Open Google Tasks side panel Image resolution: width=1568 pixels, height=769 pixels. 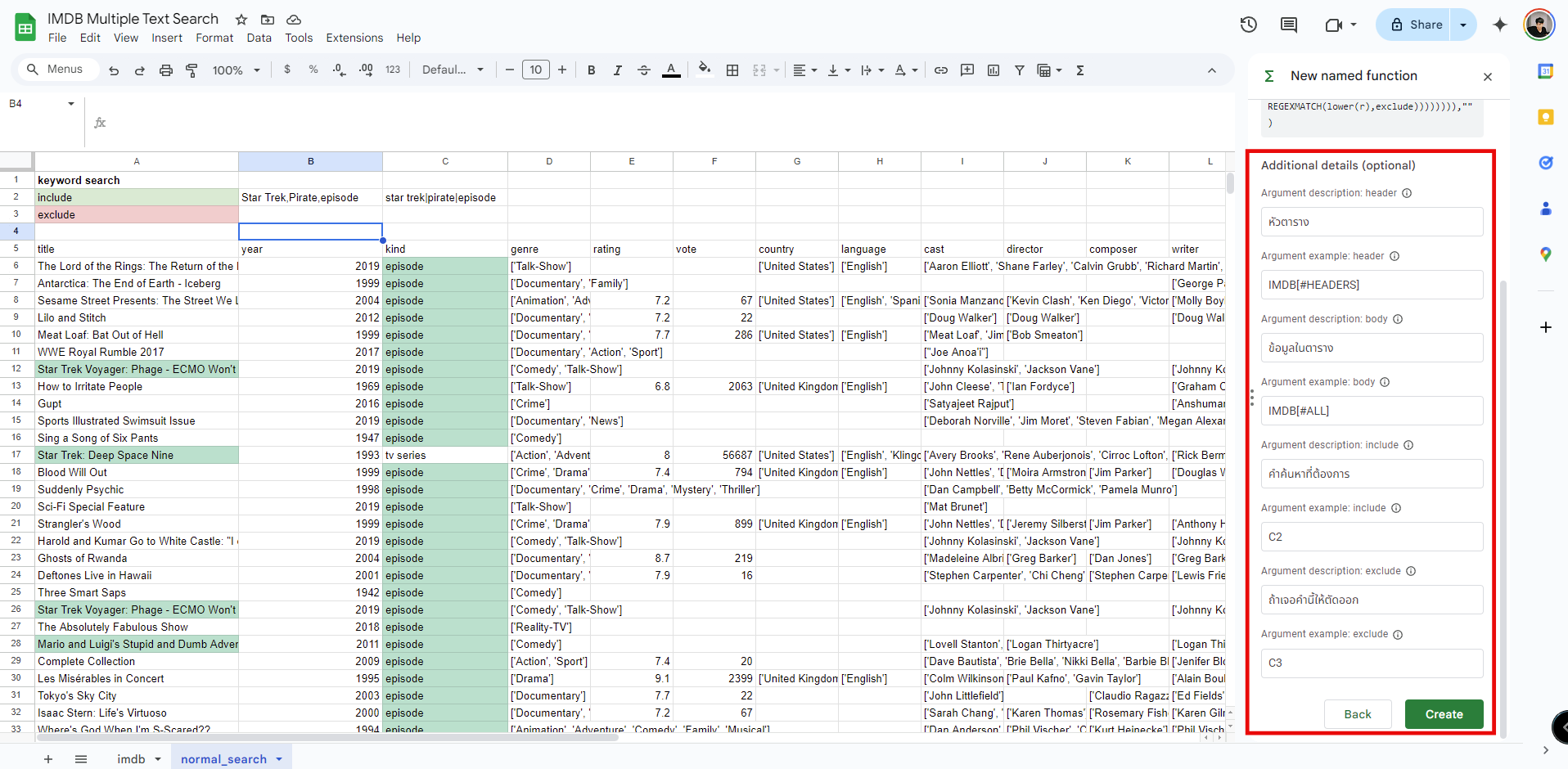point(1546,163)
